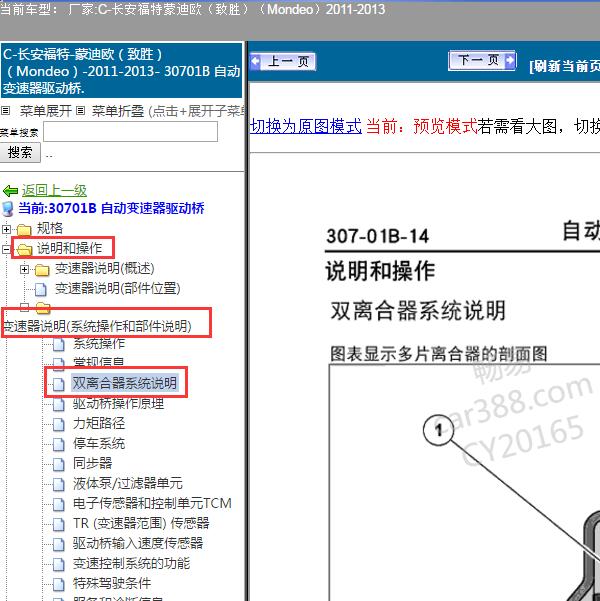Viewport: 600px width, 601px height.
Task: Click 返回上一级 link
Action: (x=54, y=190)
